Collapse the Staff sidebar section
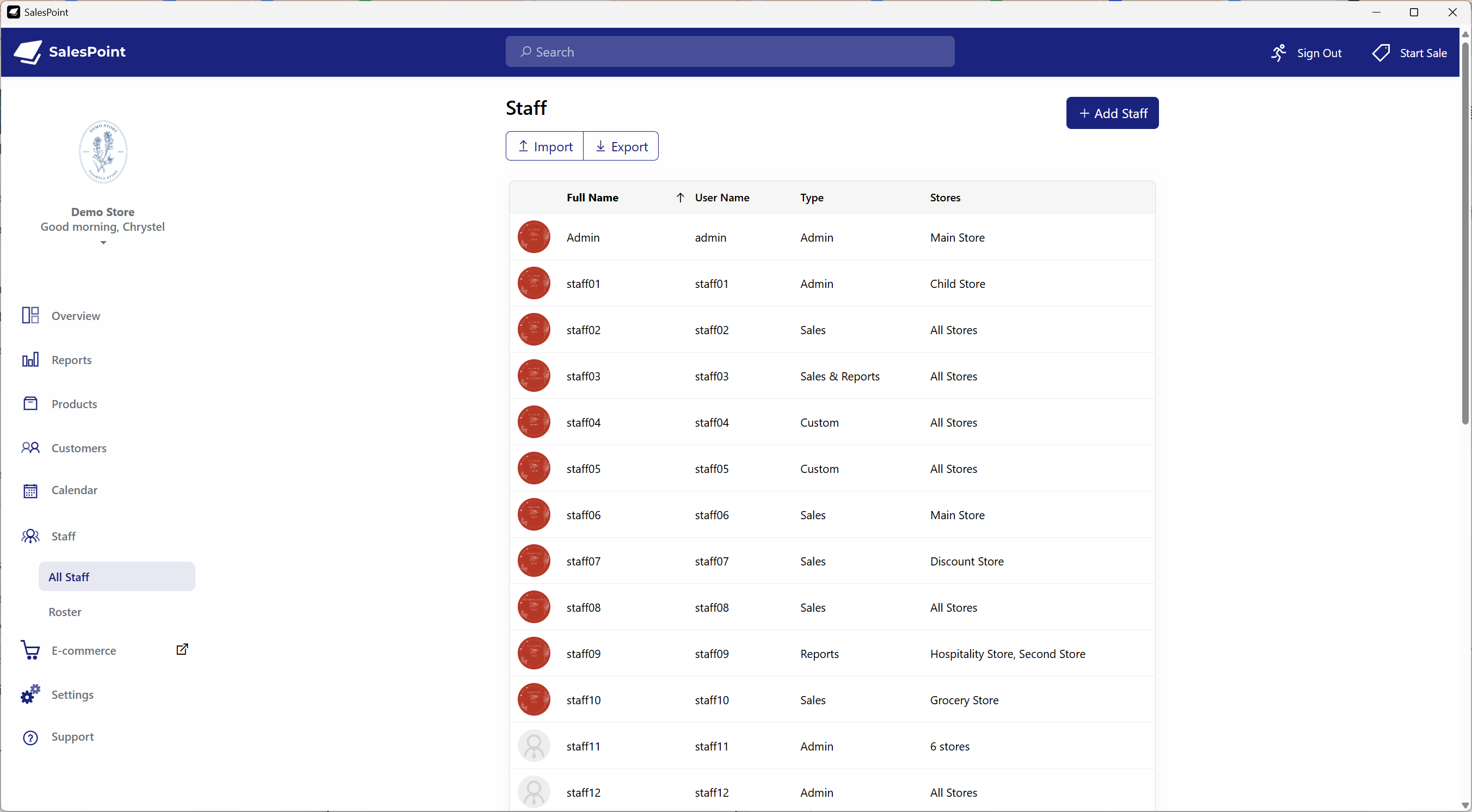This screenshot has width=1472, height=812. point(64,536)
